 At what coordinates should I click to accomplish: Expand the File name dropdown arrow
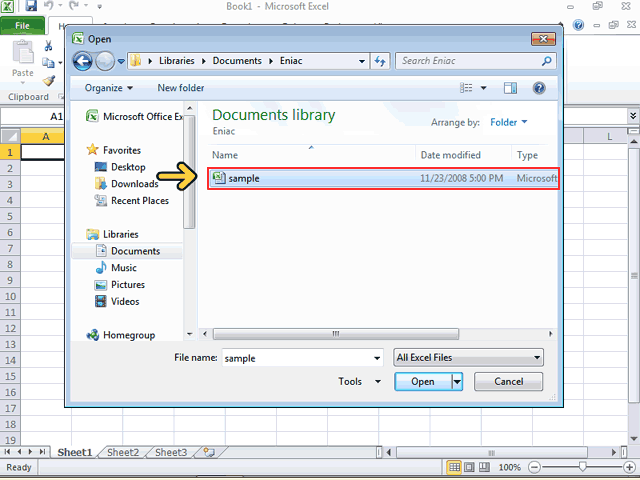tap(377, 358)
